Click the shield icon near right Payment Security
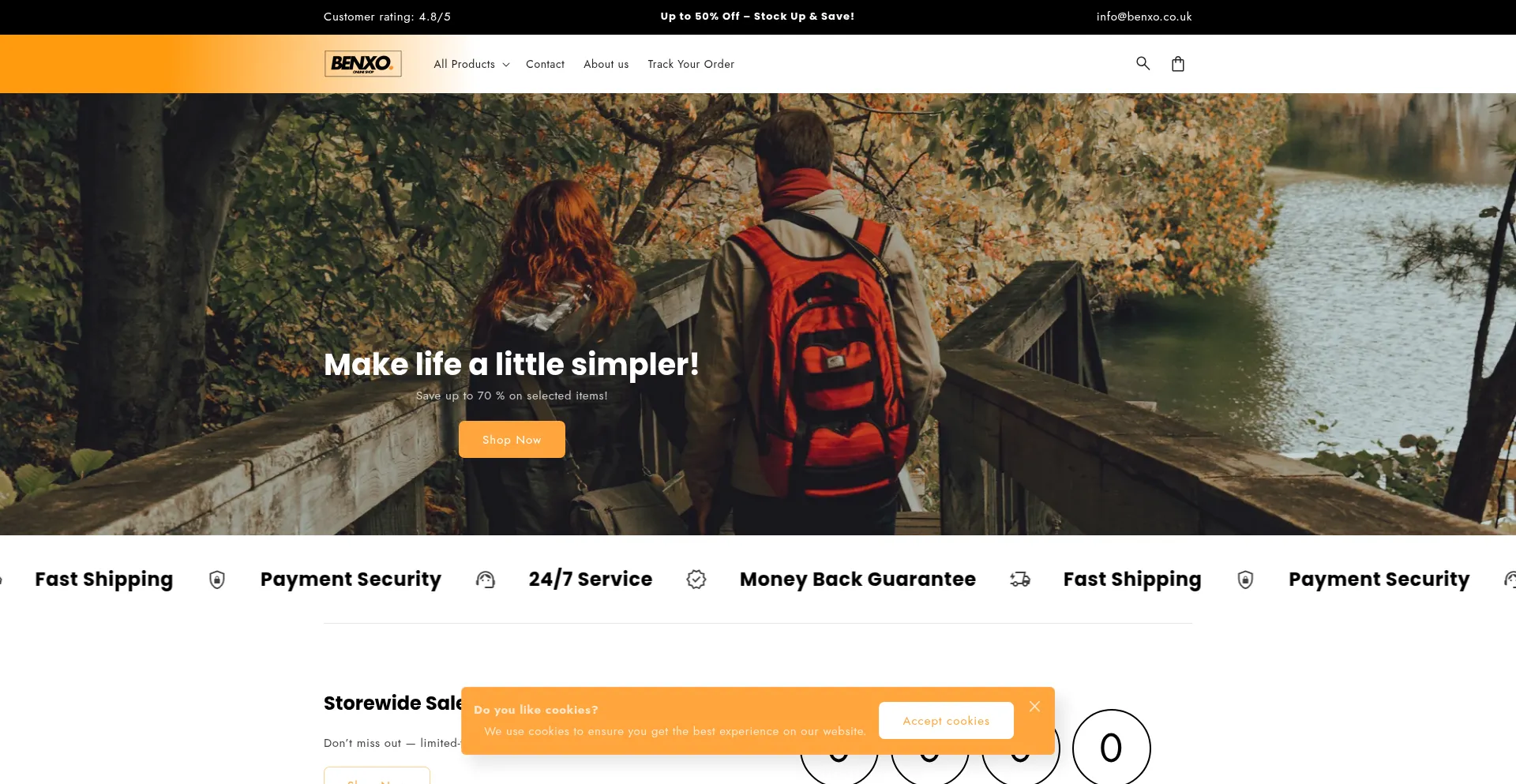The height and width of the screenshot is (784, 1516). click(x=1245, y=580)
